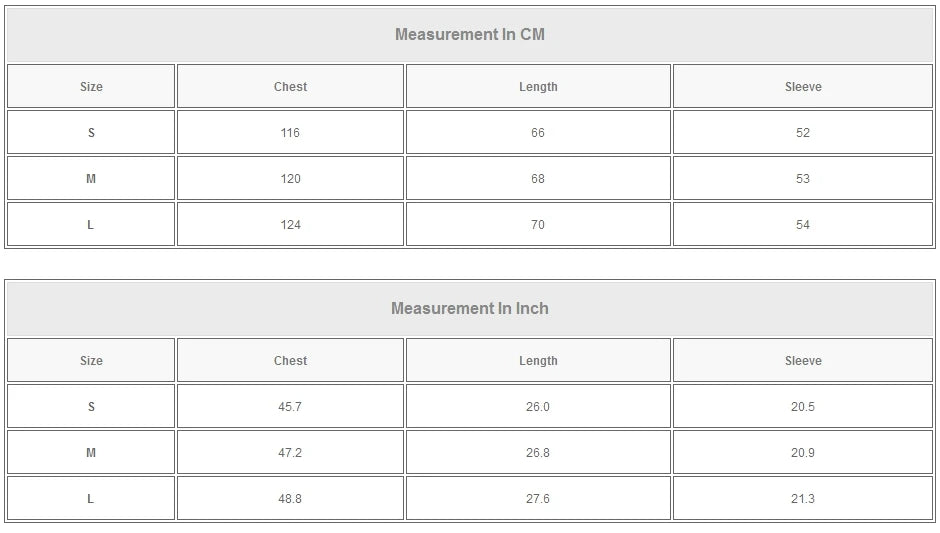Screen dimensions: 940x533
Task: Select the chest value 124 cell
Action: (290, 225)
